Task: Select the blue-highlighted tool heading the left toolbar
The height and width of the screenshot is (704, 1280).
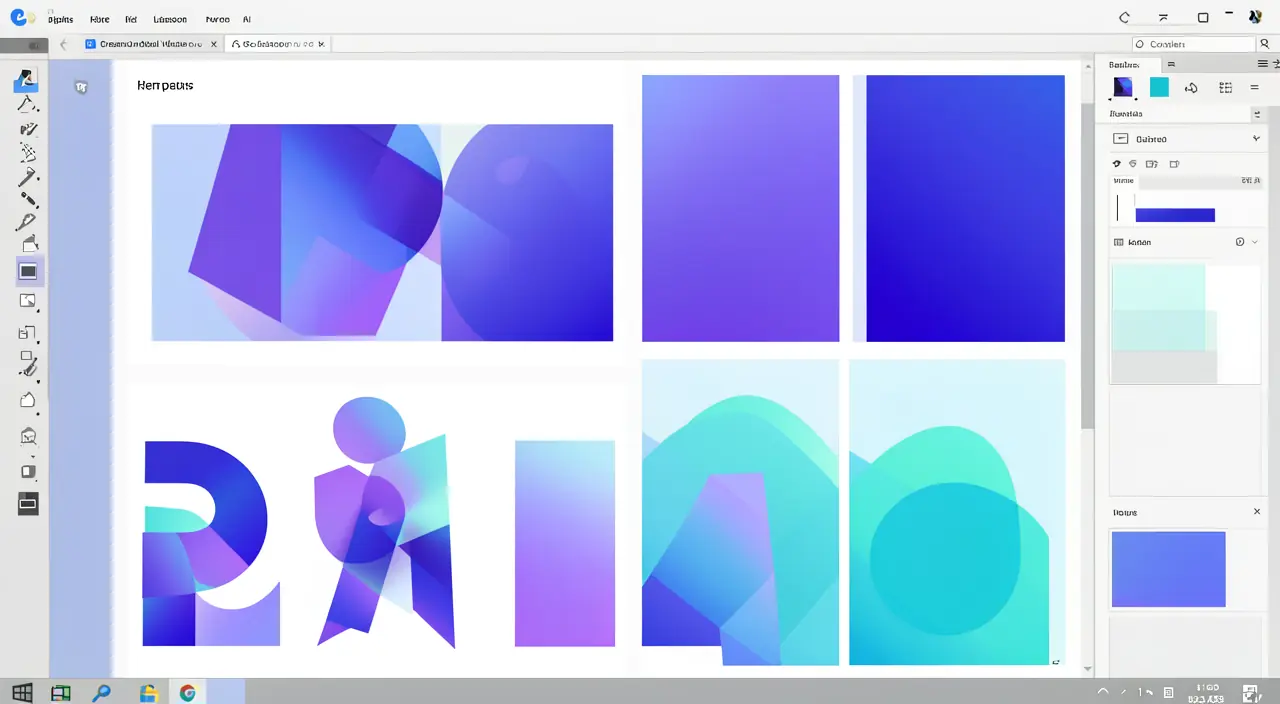Action: pyautogui.click(x=27, y=79)
